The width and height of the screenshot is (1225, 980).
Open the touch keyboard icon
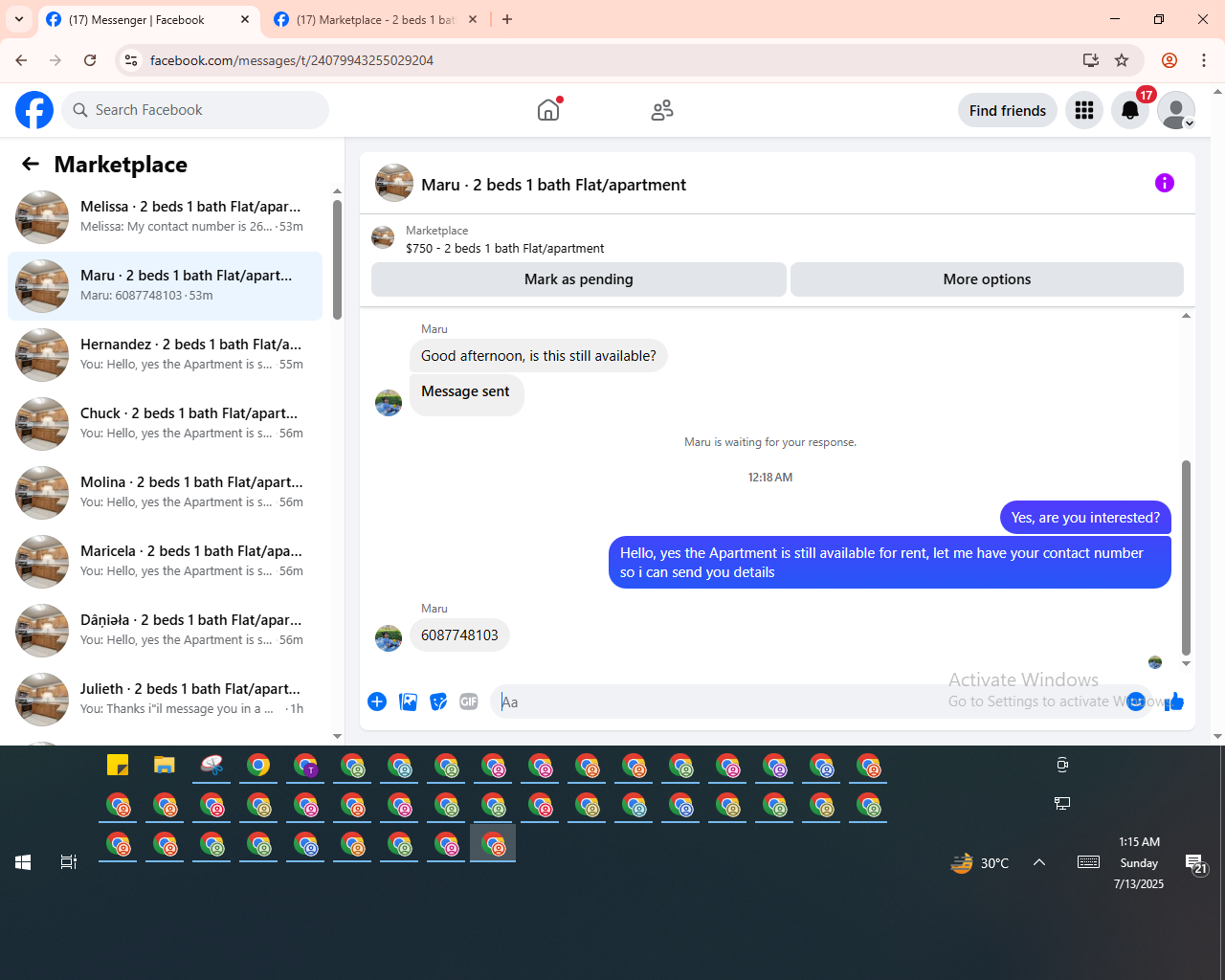point(1088,862)
